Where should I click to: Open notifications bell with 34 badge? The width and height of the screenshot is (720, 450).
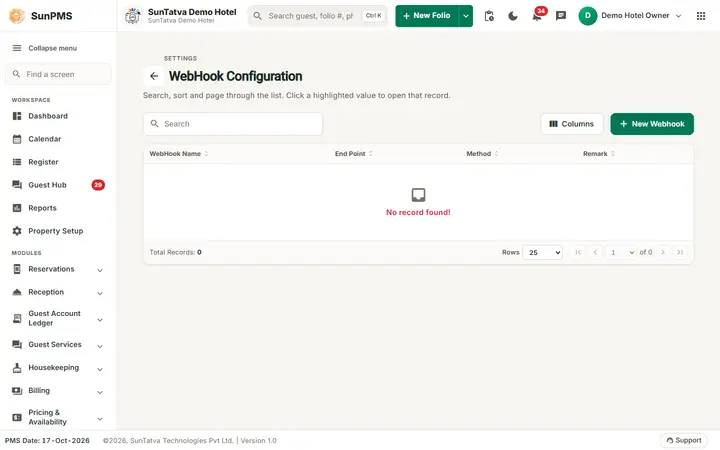click(x=537, y=16)
